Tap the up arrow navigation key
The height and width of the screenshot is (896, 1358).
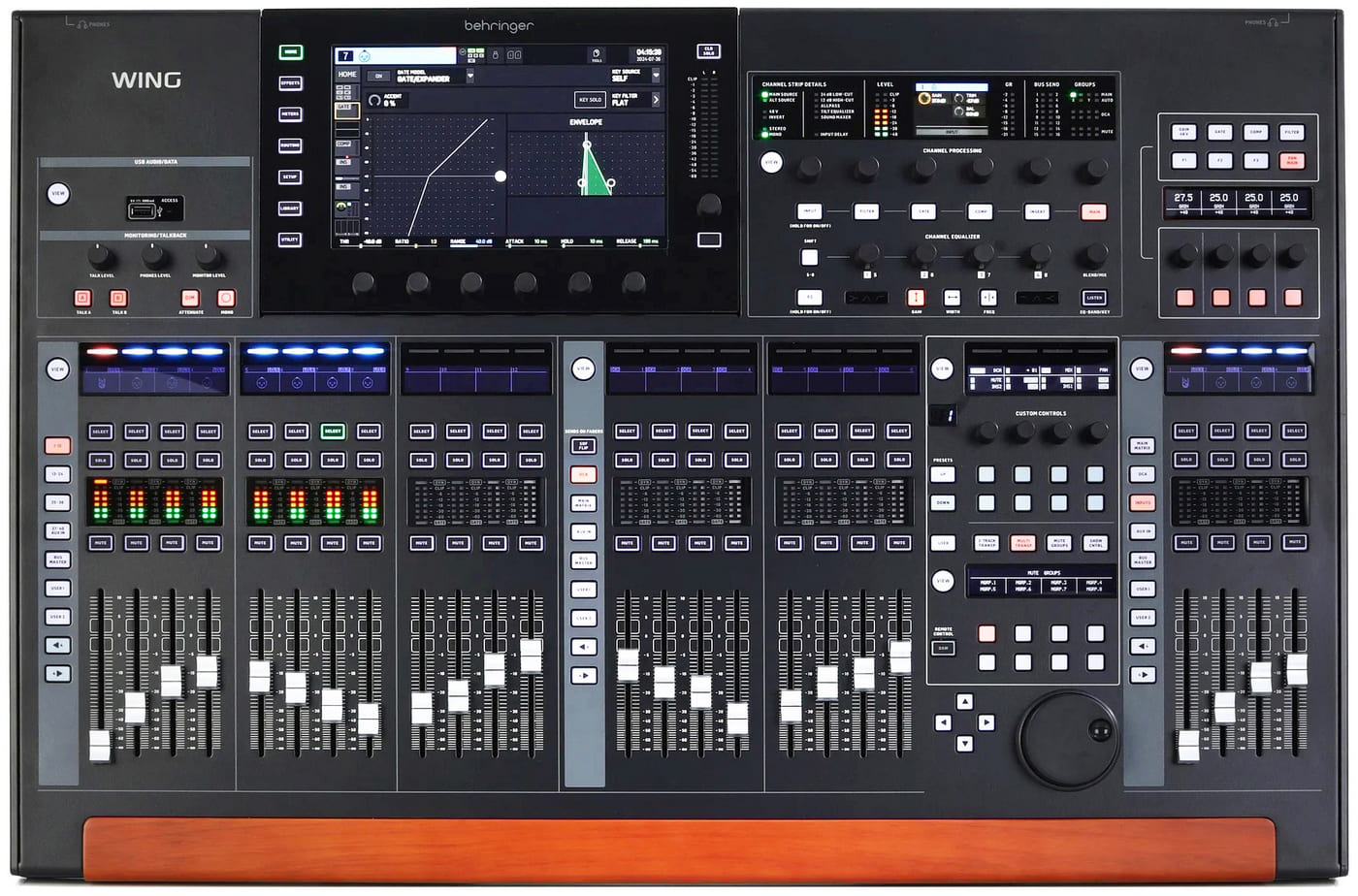click(964, 701)
